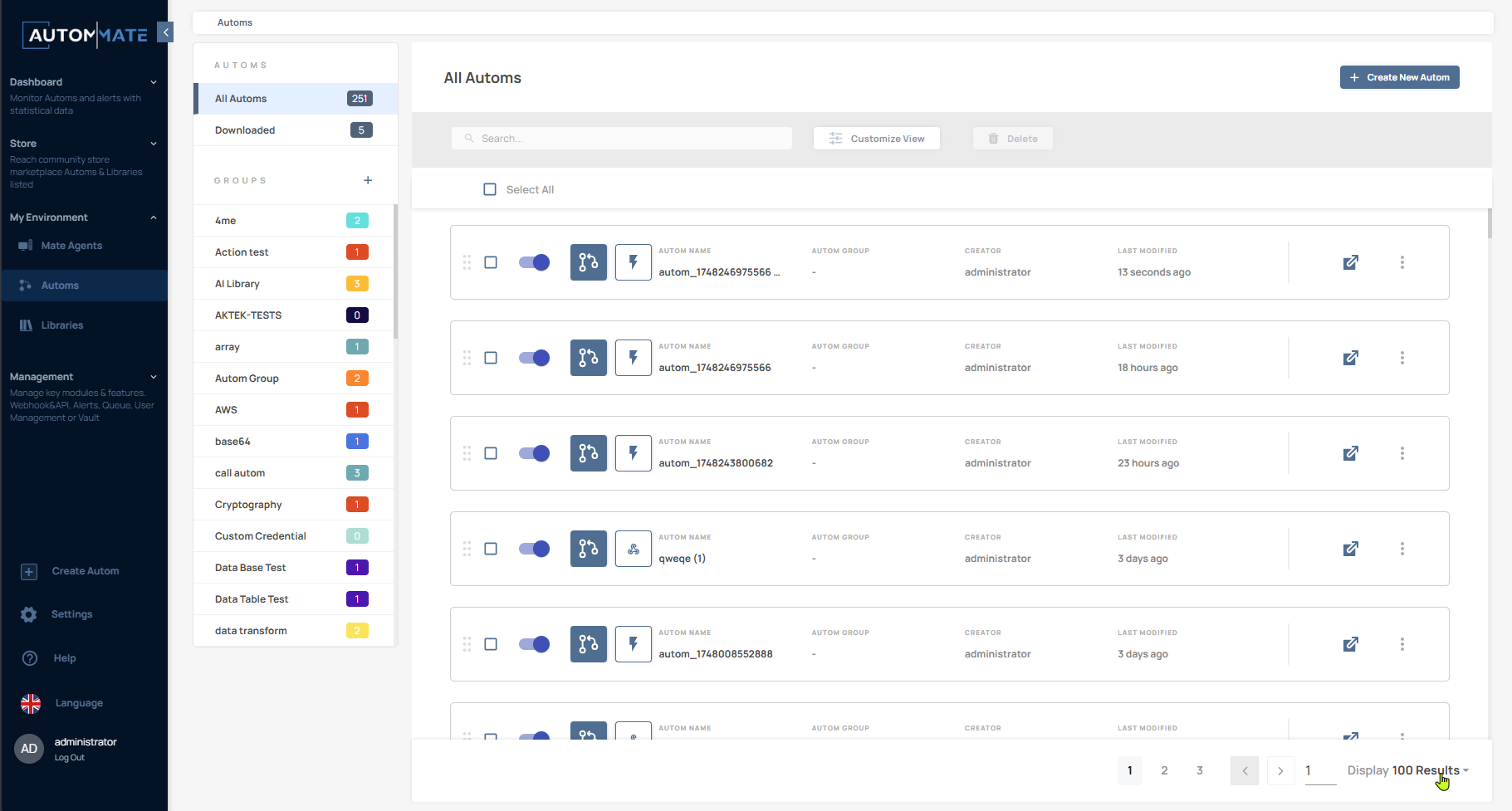Click the Customize View button
The height and width of the screenshot is (811, 1512).
pos(876,139)
